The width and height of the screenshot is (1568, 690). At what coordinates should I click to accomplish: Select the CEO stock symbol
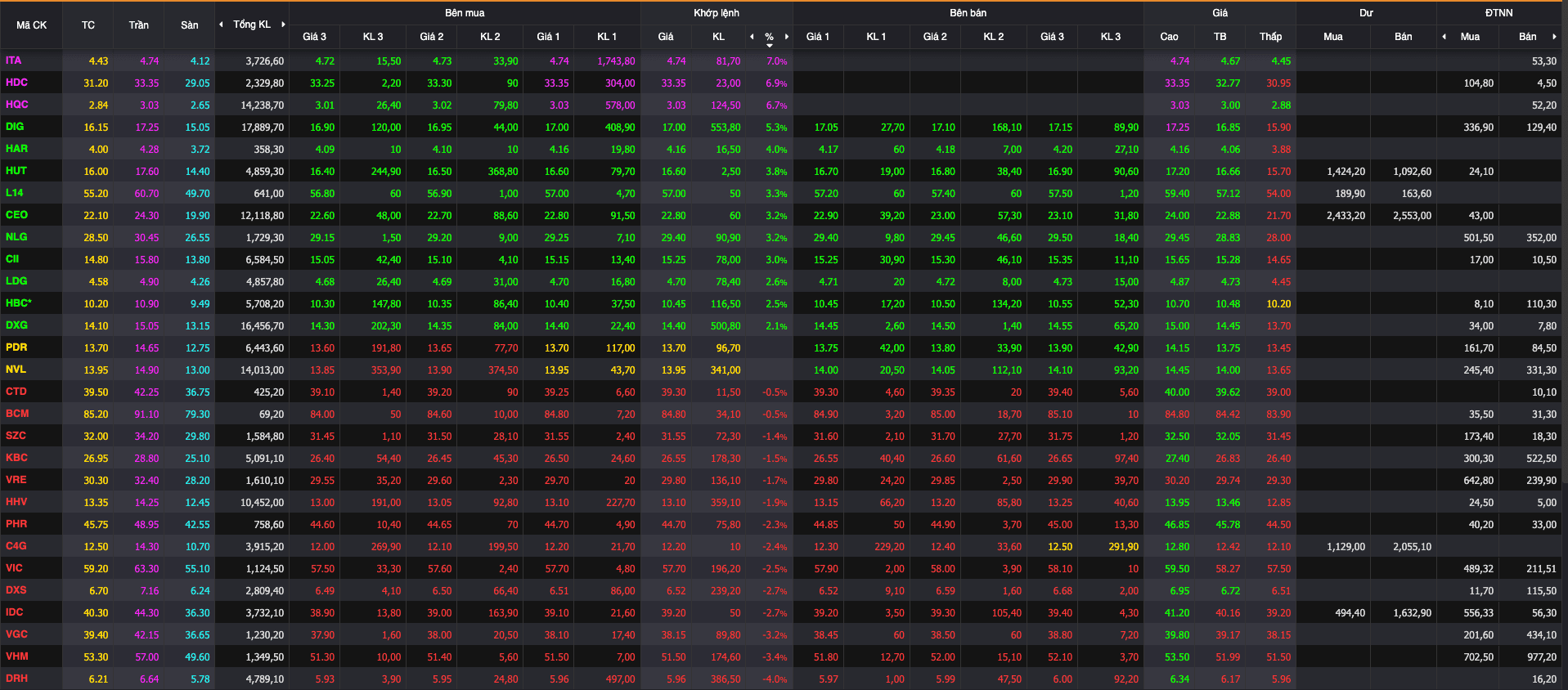pos(16,215)
